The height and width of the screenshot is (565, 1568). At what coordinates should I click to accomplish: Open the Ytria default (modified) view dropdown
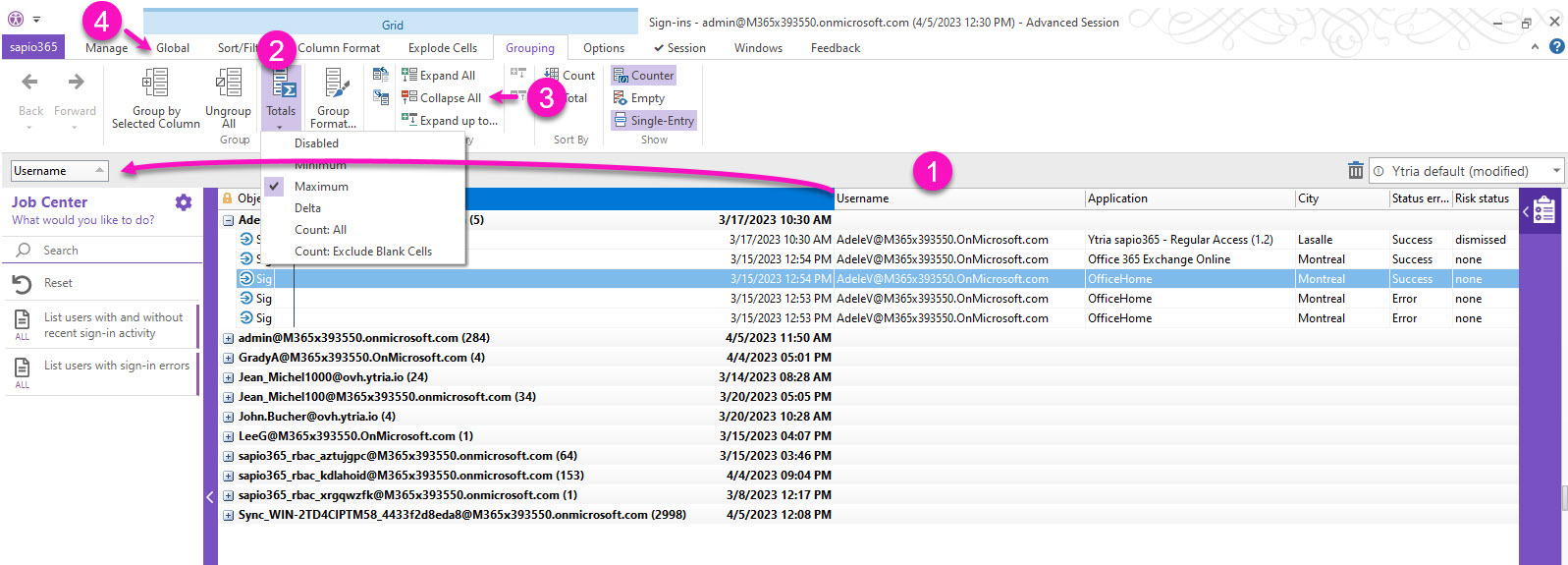click(x=1466, y=171)
